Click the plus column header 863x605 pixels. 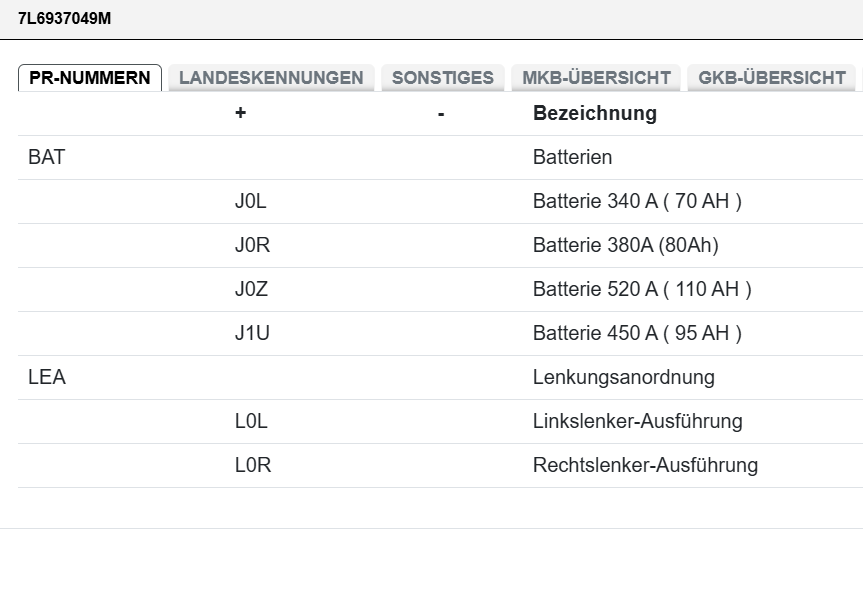pos(240,113)
